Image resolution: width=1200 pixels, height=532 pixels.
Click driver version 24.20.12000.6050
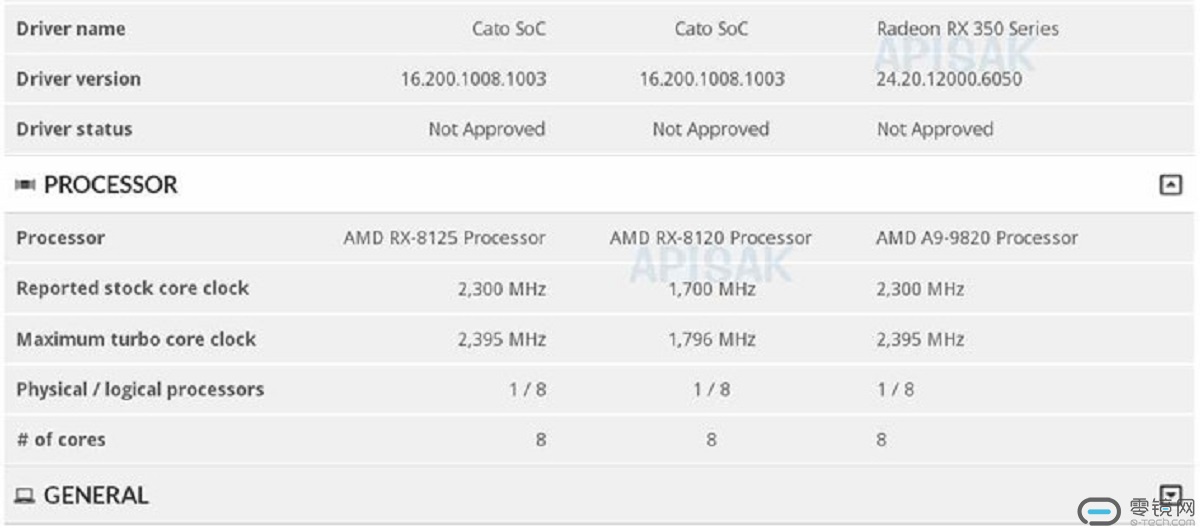click(x=949, y=79)
